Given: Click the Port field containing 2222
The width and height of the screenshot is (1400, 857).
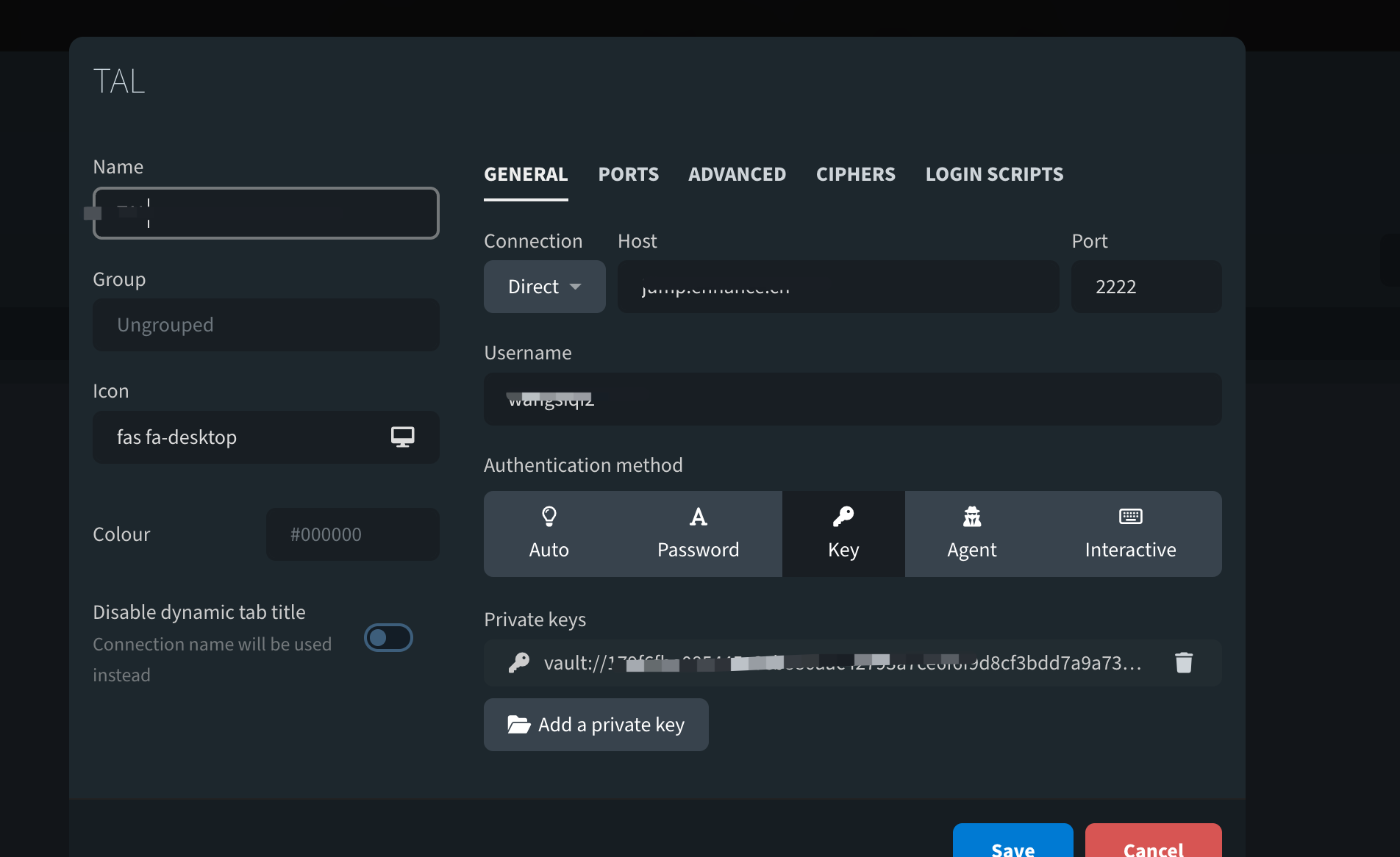Looking at the screenshot, I should coord(1146,287).
